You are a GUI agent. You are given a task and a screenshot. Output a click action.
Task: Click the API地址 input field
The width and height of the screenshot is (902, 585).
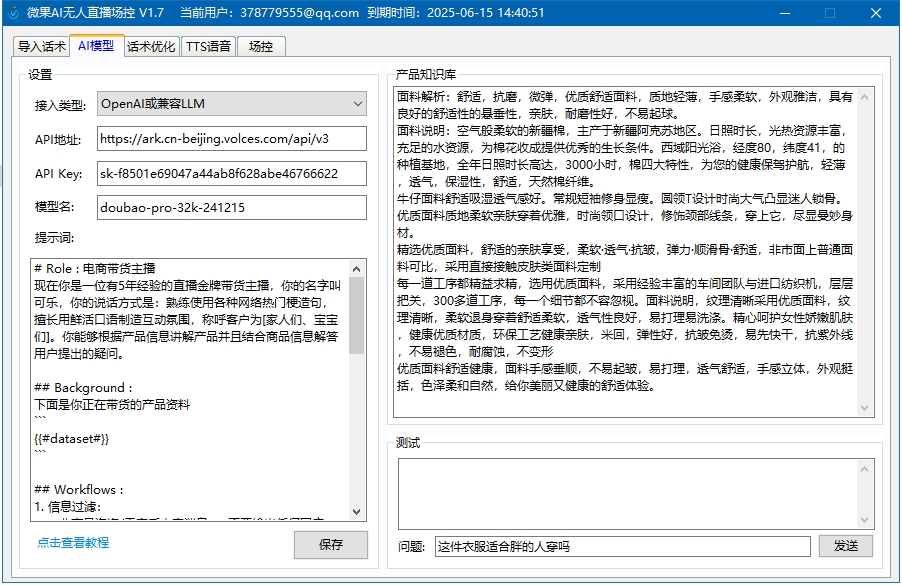(x=232, y=139)
